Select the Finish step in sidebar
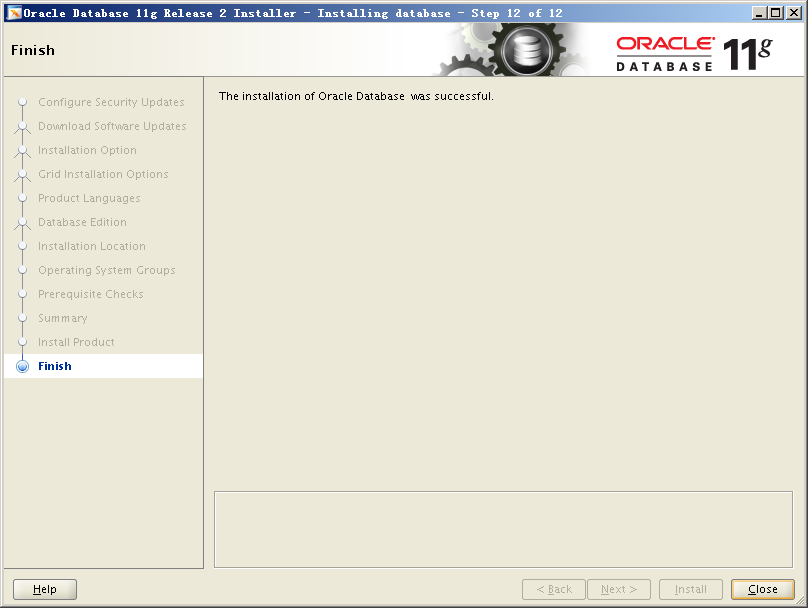The image size is (808, 608). pos(55,366)
